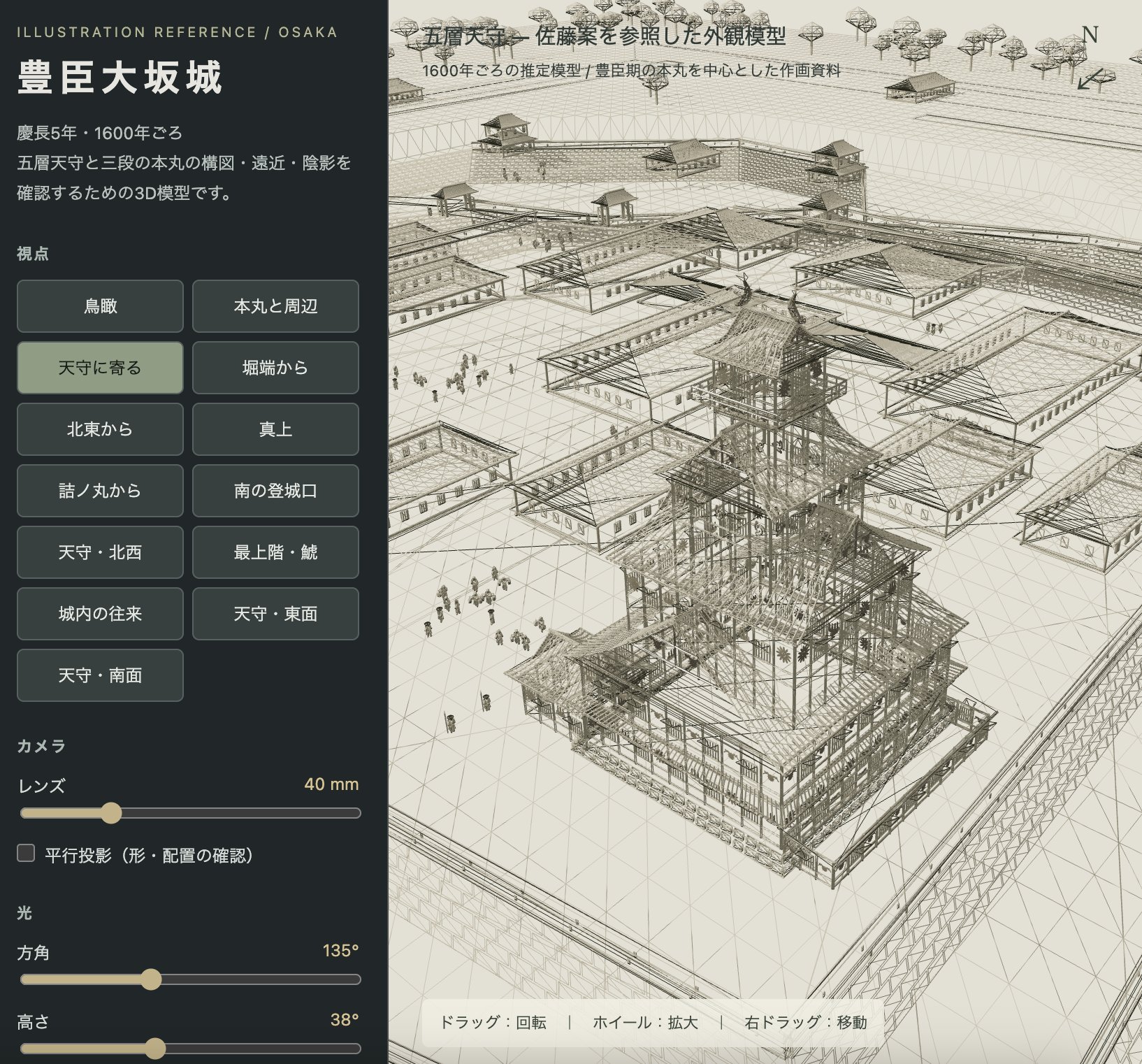1142x1064 pixels.
Task: Choose the 天守に寄る viewpoint
Action: pyautogui.click(x=100, y=368)
